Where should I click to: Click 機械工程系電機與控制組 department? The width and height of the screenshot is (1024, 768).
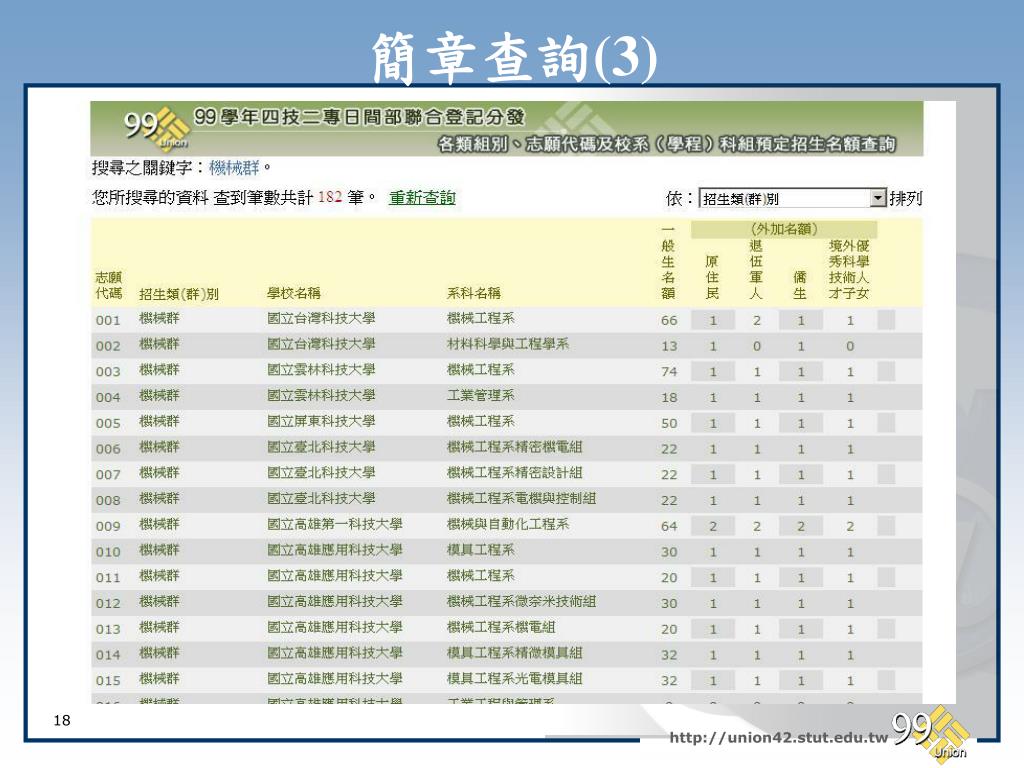pos(521,498)
